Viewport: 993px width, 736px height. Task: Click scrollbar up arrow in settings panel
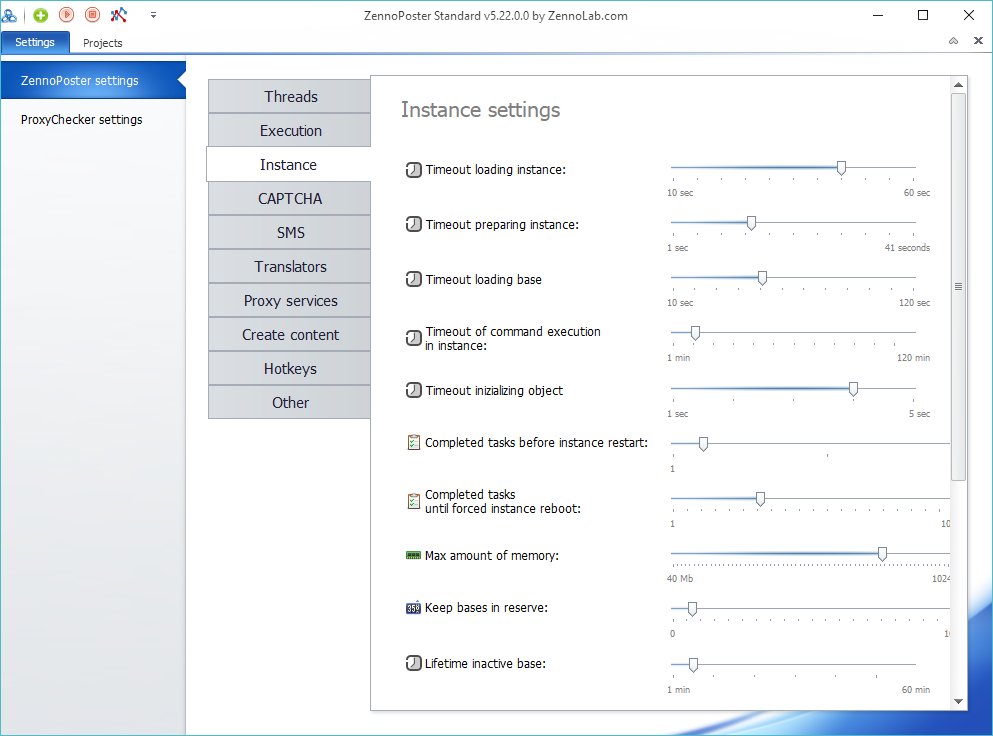[958, 84]
